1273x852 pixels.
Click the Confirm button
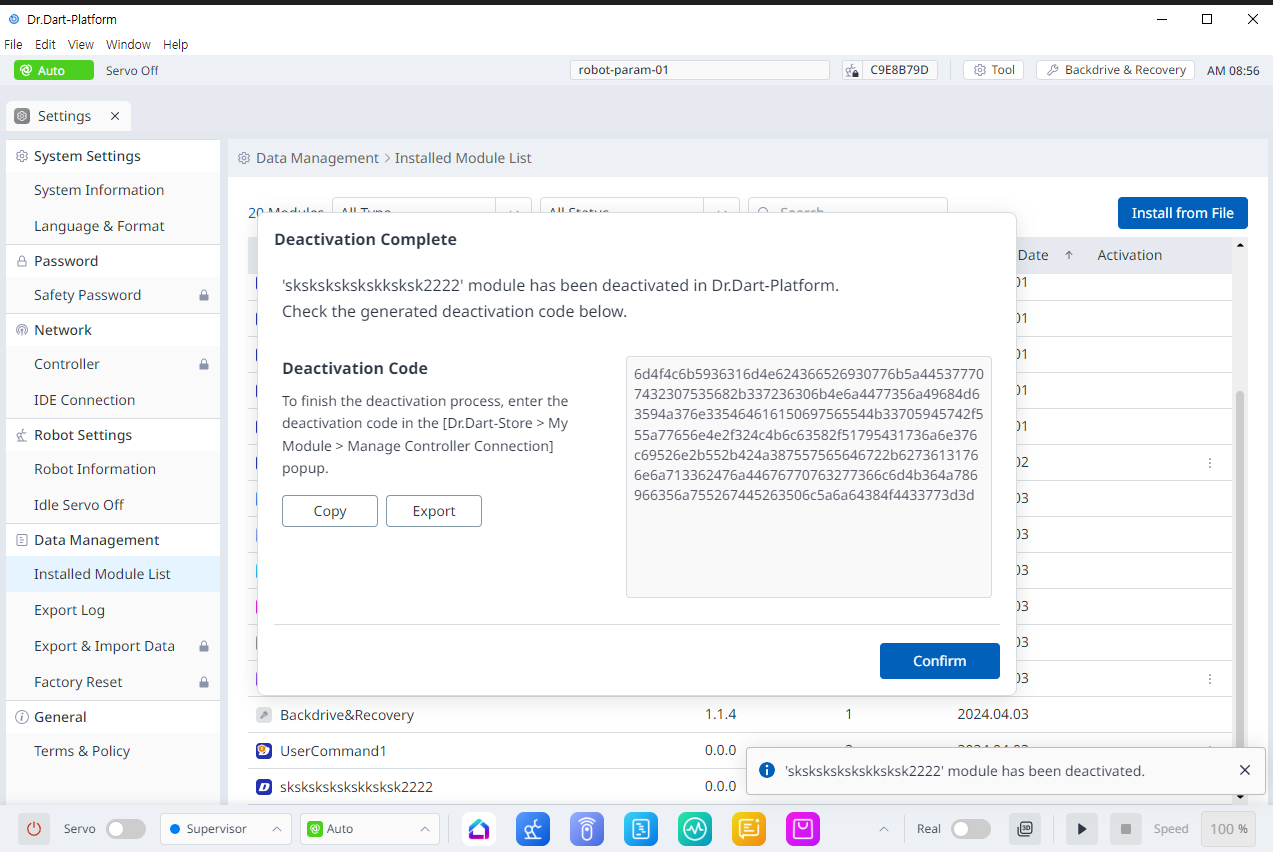(x=939, y=661)
